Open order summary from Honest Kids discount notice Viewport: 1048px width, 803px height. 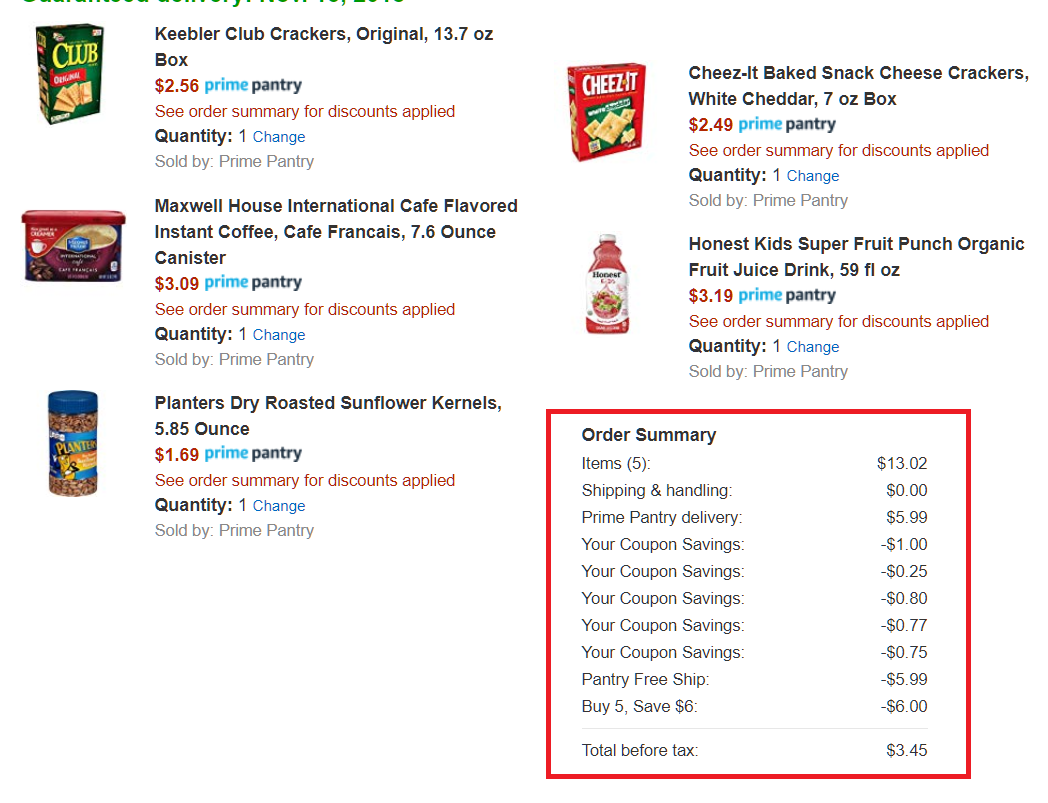point(838,321)
